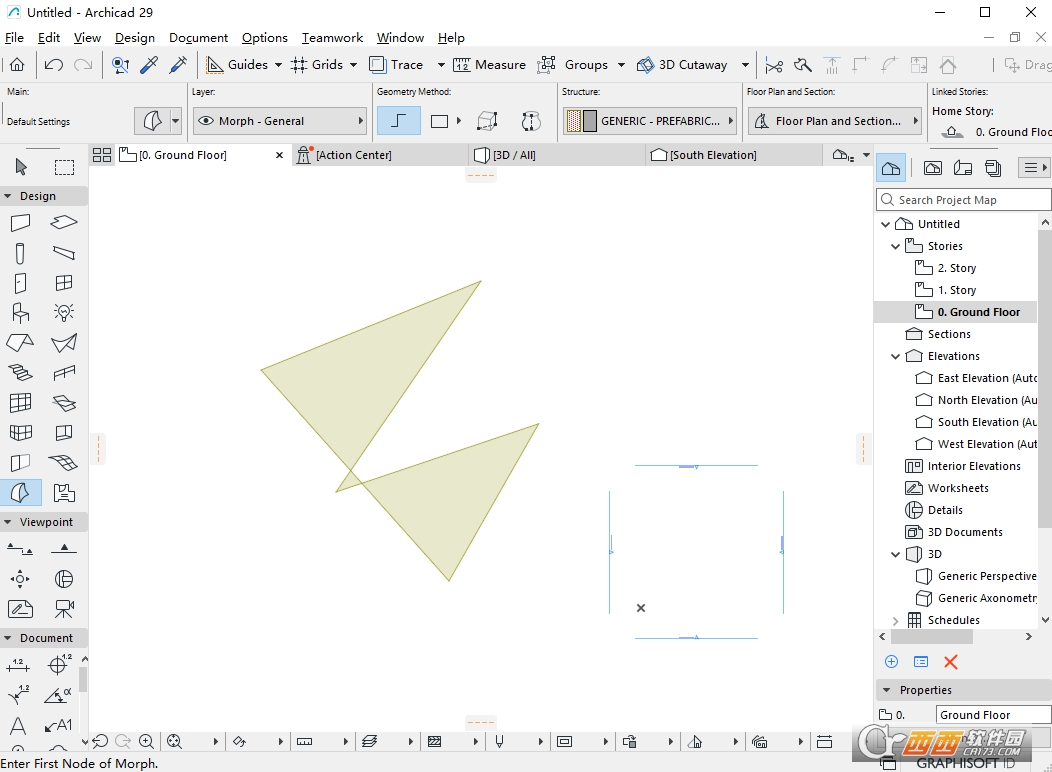The height and width of the screenshot is (772, 1052).
Task: Select the Window tool
Action: (x=64, y=283)
